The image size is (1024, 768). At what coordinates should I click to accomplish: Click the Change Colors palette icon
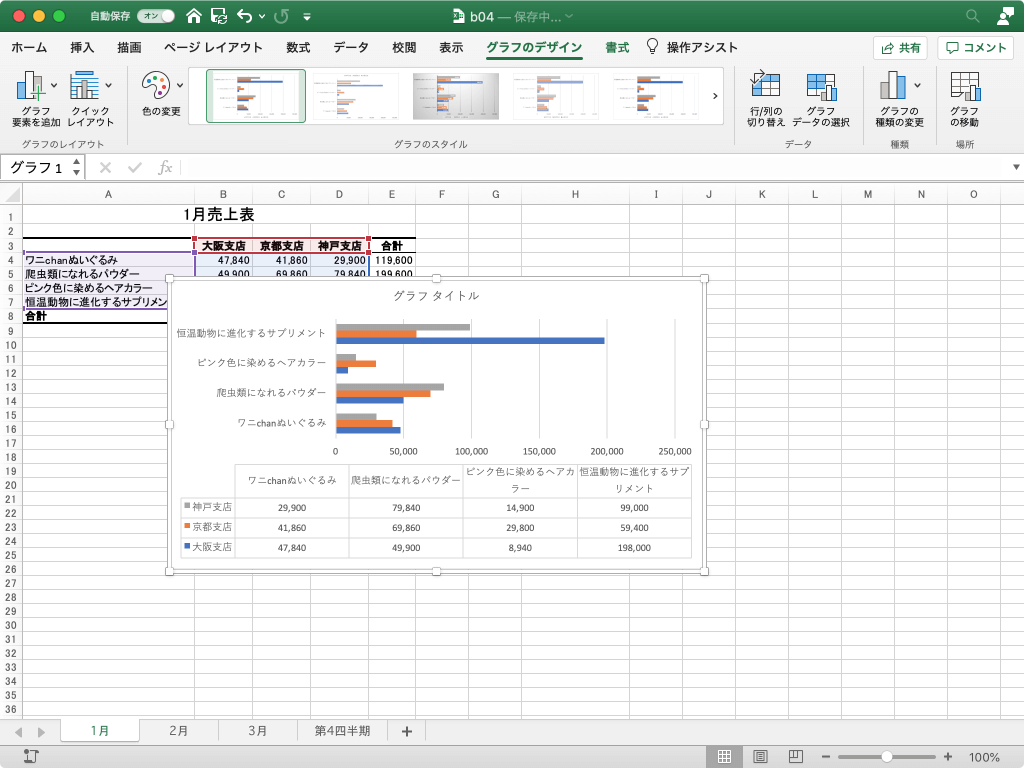156,86
